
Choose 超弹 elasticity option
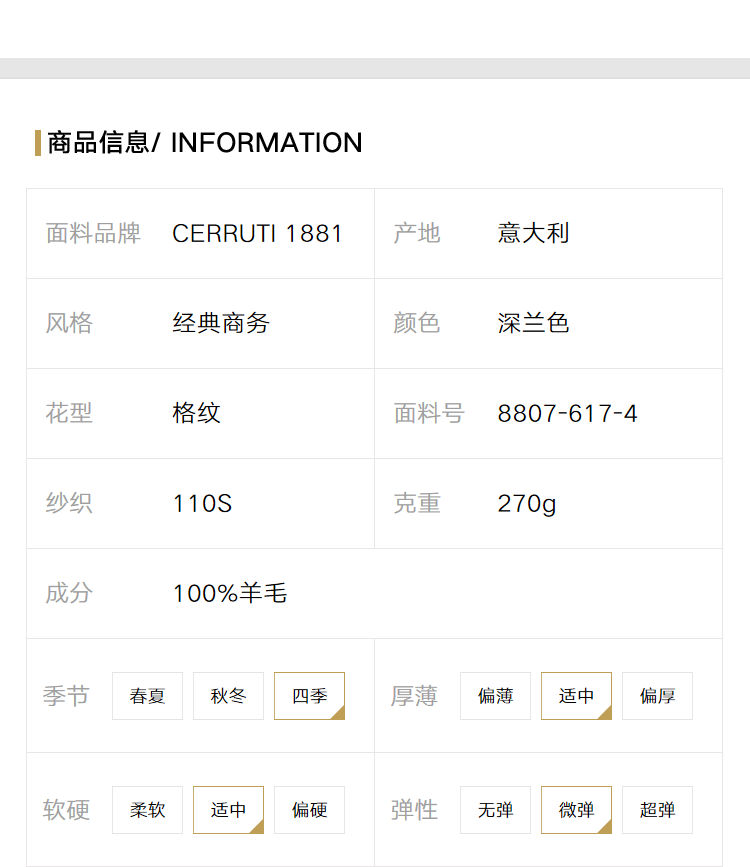click(658, 809)
